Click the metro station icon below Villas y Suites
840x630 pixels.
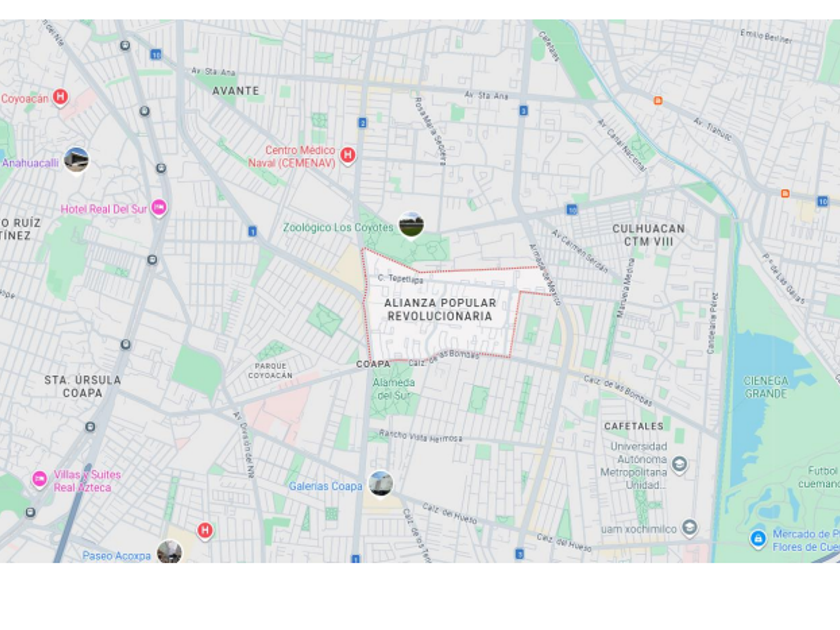point(31,512)
